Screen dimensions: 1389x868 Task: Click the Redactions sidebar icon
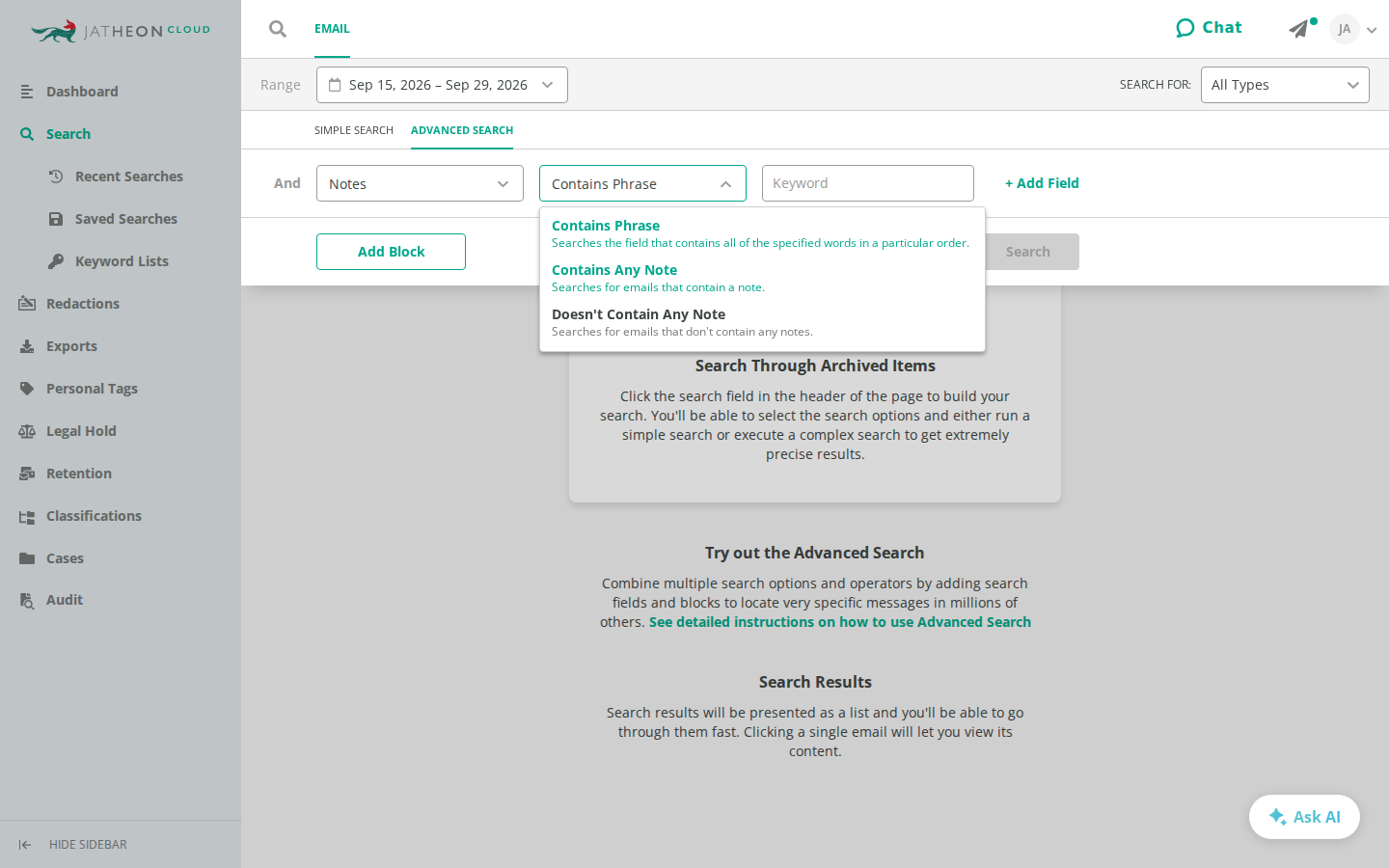click(27, 304)
